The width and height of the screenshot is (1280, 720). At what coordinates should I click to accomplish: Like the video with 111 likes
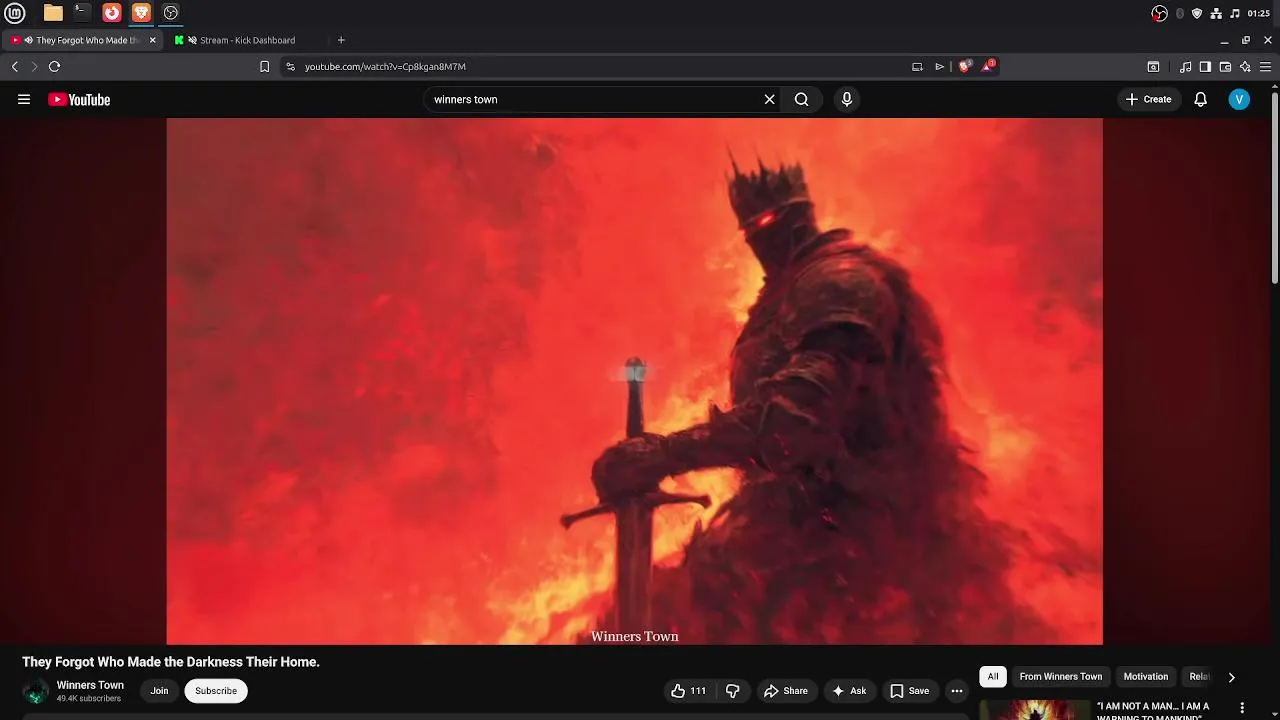(x=688, y=691)
